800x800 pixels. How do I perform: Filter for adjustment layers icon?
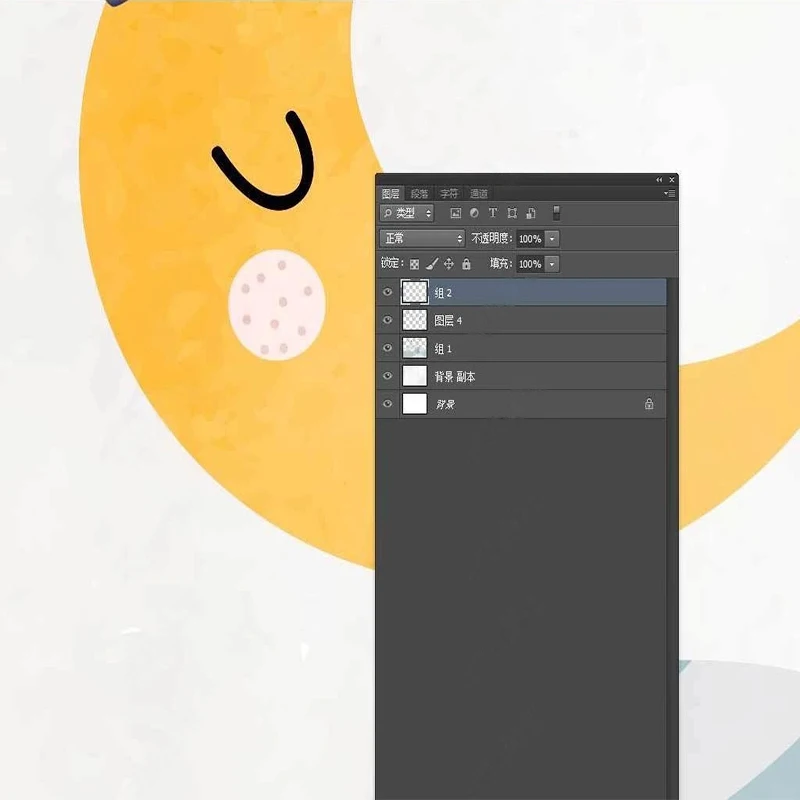click(x=474, y=213)
